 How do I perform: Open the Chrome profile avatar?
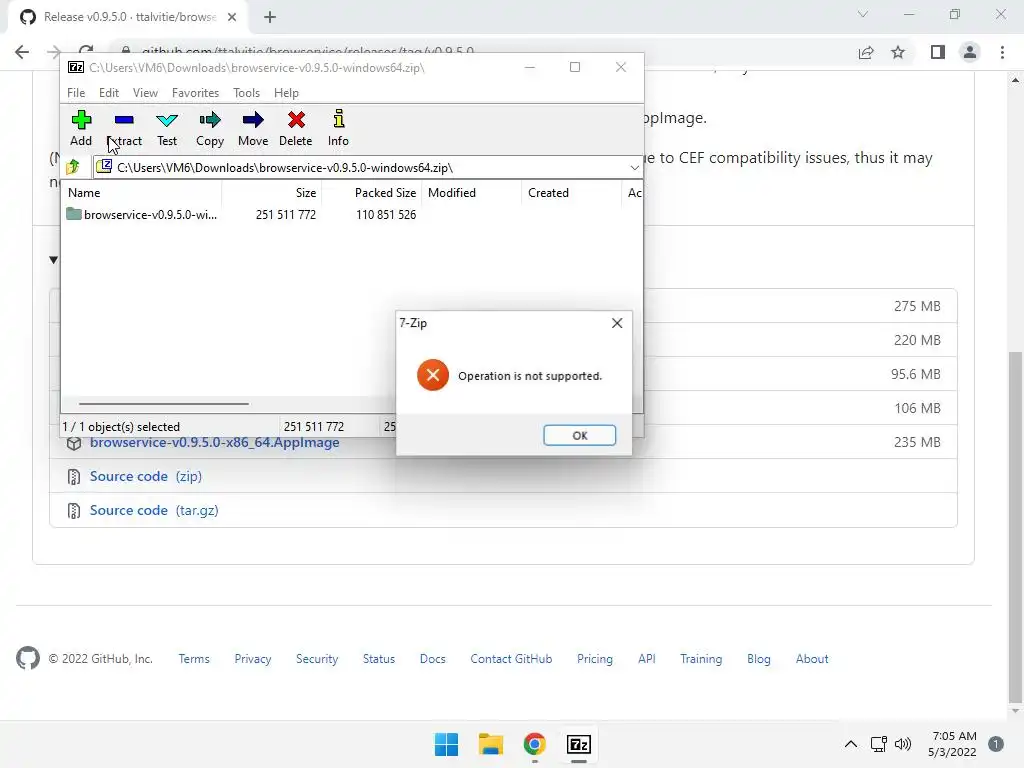click(x=970, y=52)
